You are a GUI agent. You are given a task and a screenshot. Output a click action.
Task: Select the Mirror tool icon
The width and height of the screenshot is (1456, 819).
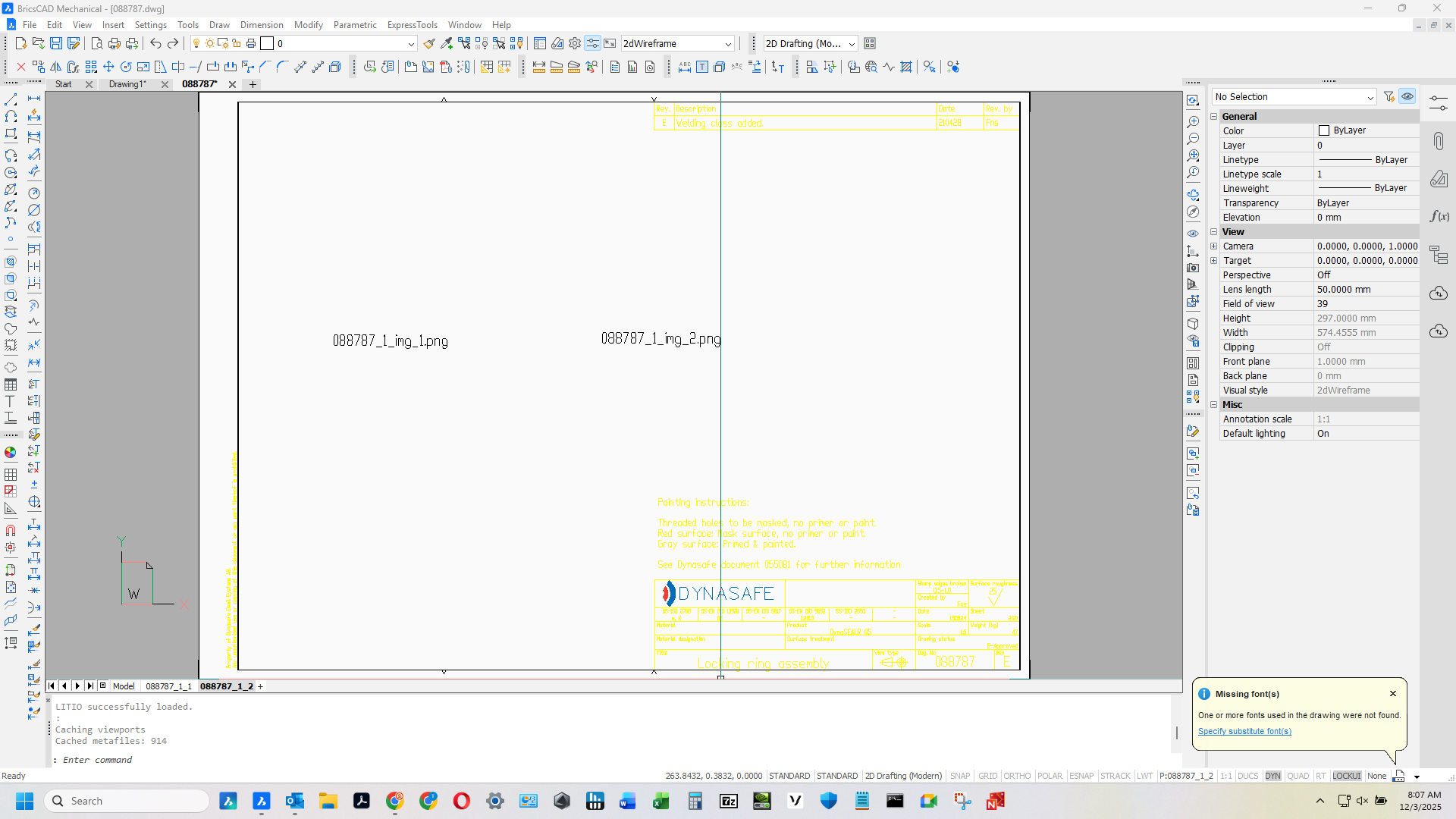coord(56,67)
